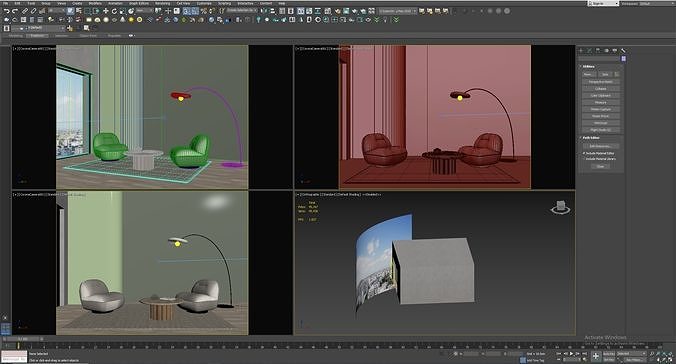The height and width of the screenshot is (364, 676).
Task: Activate the Select and Rotate tool
Action: tap(114, 11)
